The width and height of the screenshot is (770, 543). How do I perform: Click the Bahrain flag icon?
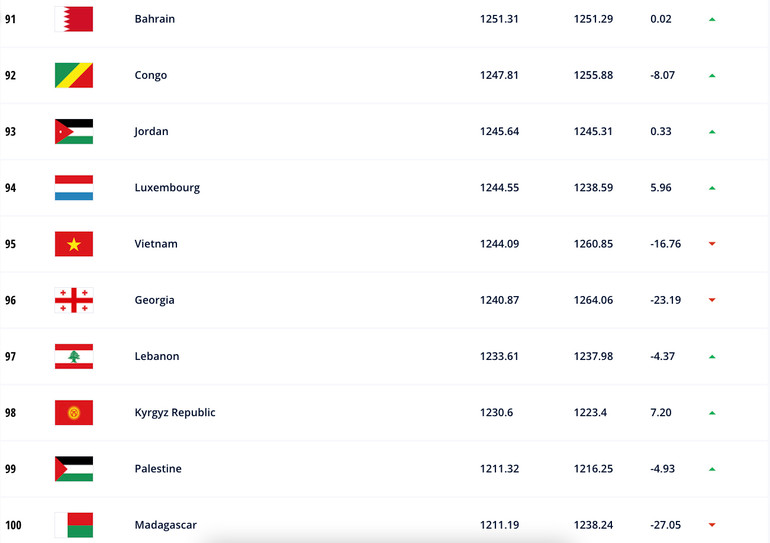pos(73,19)
